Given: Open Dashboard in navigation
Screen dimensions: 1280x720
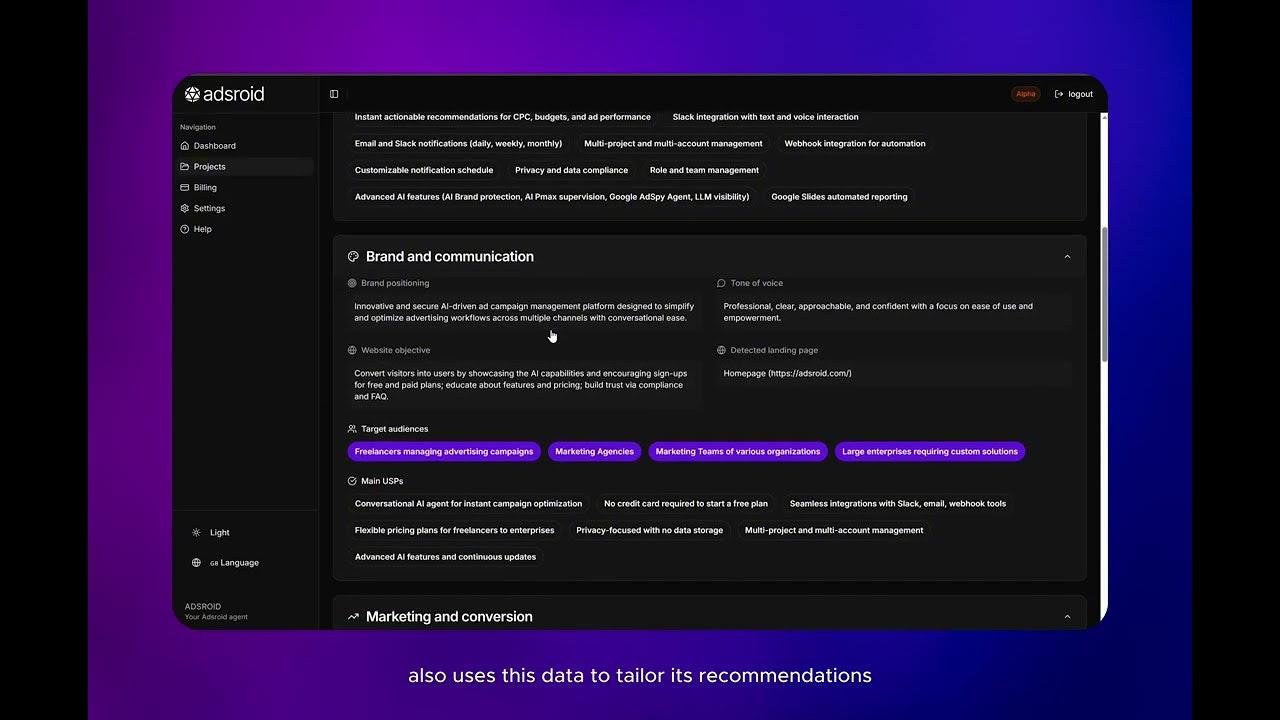Looking at the screenshot, I should 245,146.
